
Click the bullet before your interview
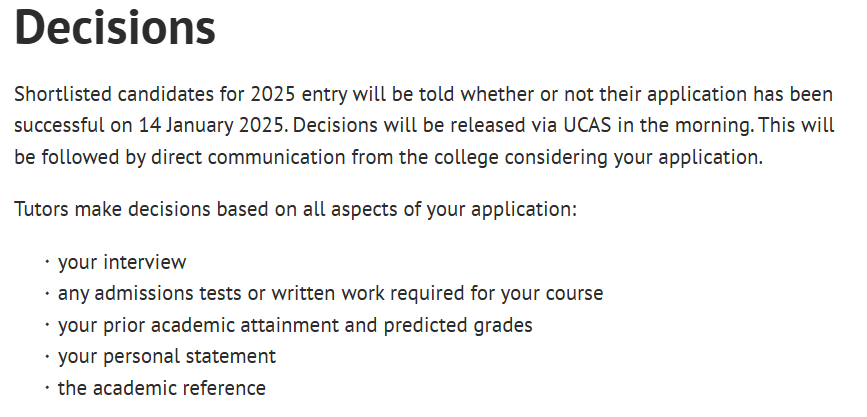tap(46, 263)
